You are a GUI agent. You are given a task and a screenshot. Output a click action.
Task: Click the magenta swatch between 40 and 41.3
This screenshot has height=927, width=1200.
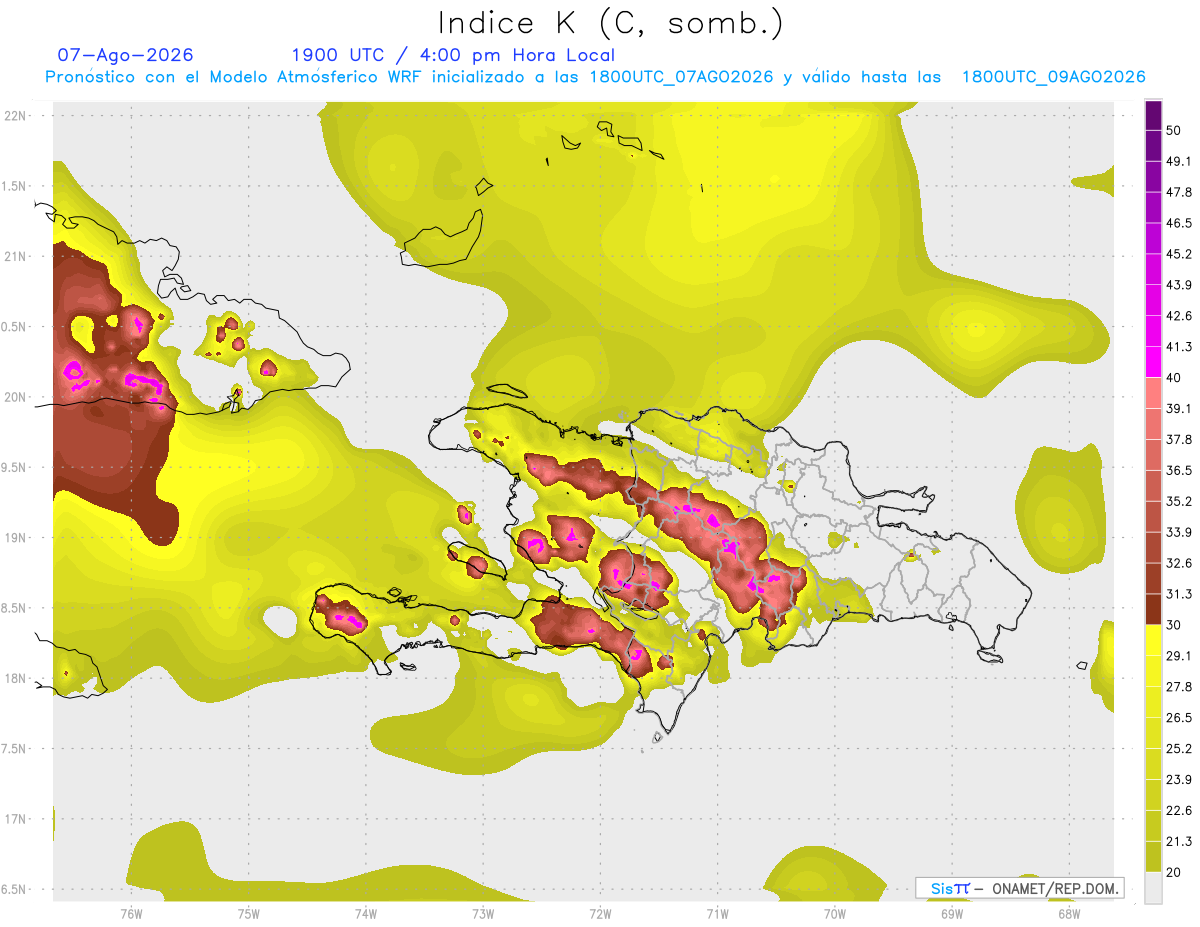(1153, 362)
